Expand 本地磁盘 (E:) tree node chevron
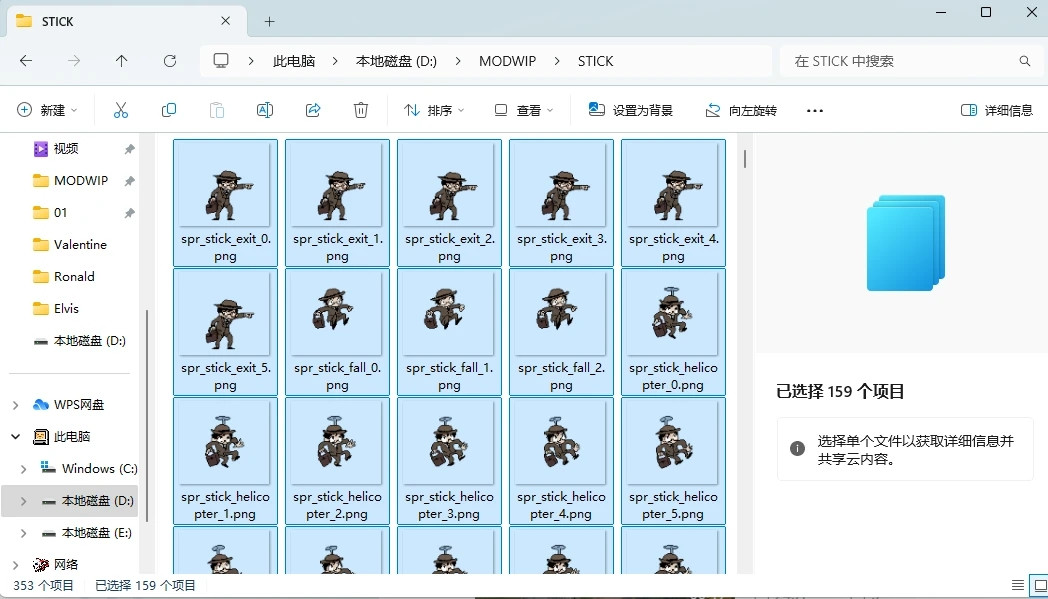 pyautogui.click(x=24, y=533)
